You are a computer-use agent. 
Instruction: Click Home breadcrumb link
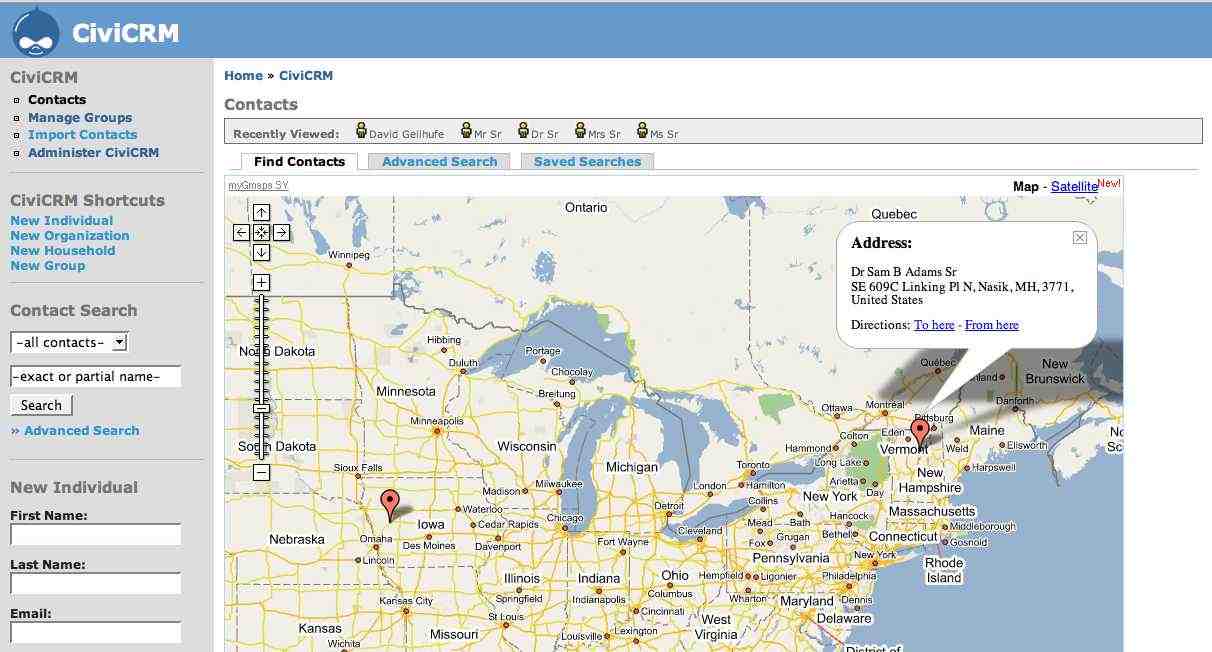(243, 76)
